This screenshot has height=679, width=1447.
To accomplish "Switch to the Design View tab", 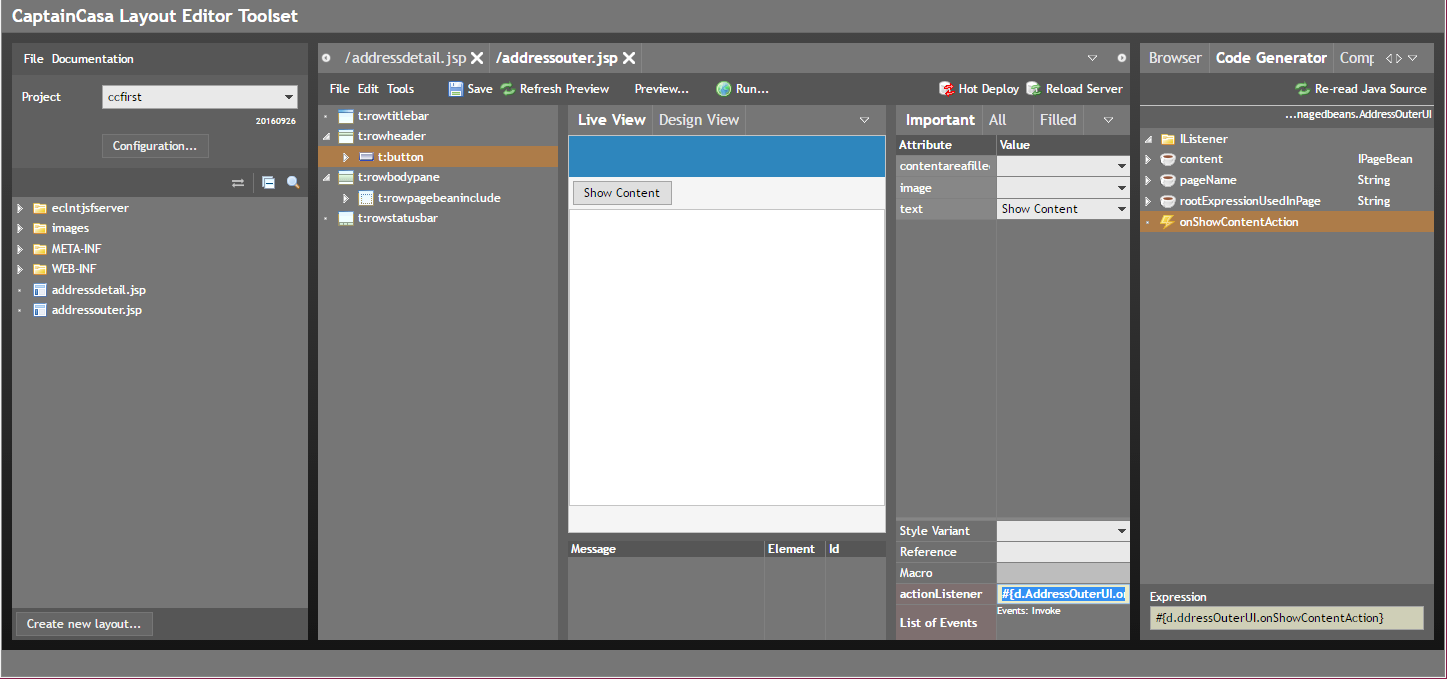I will [x=699, y=120].
